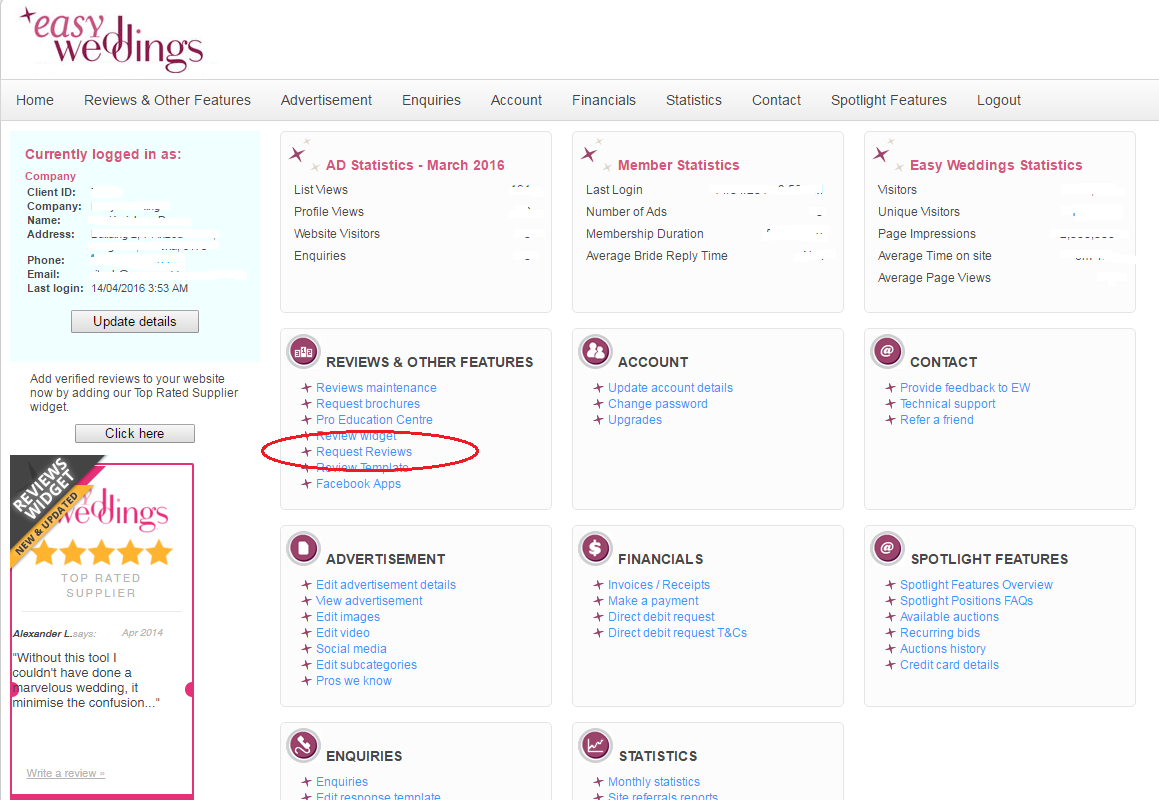Click the Monthly statistics link
The height and width of the screenshot is (800, 1159).
coord(653,782)
